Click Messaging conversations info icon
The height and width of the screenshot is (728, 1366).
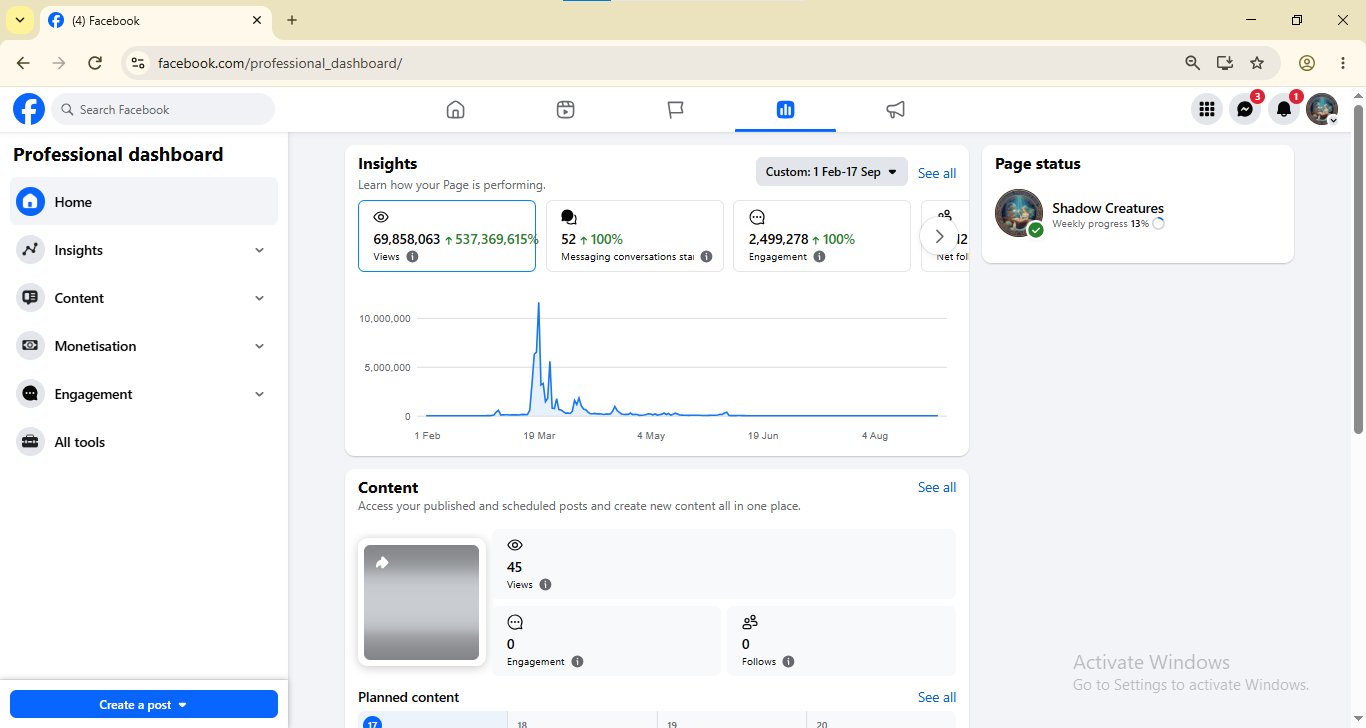(706, 257)
